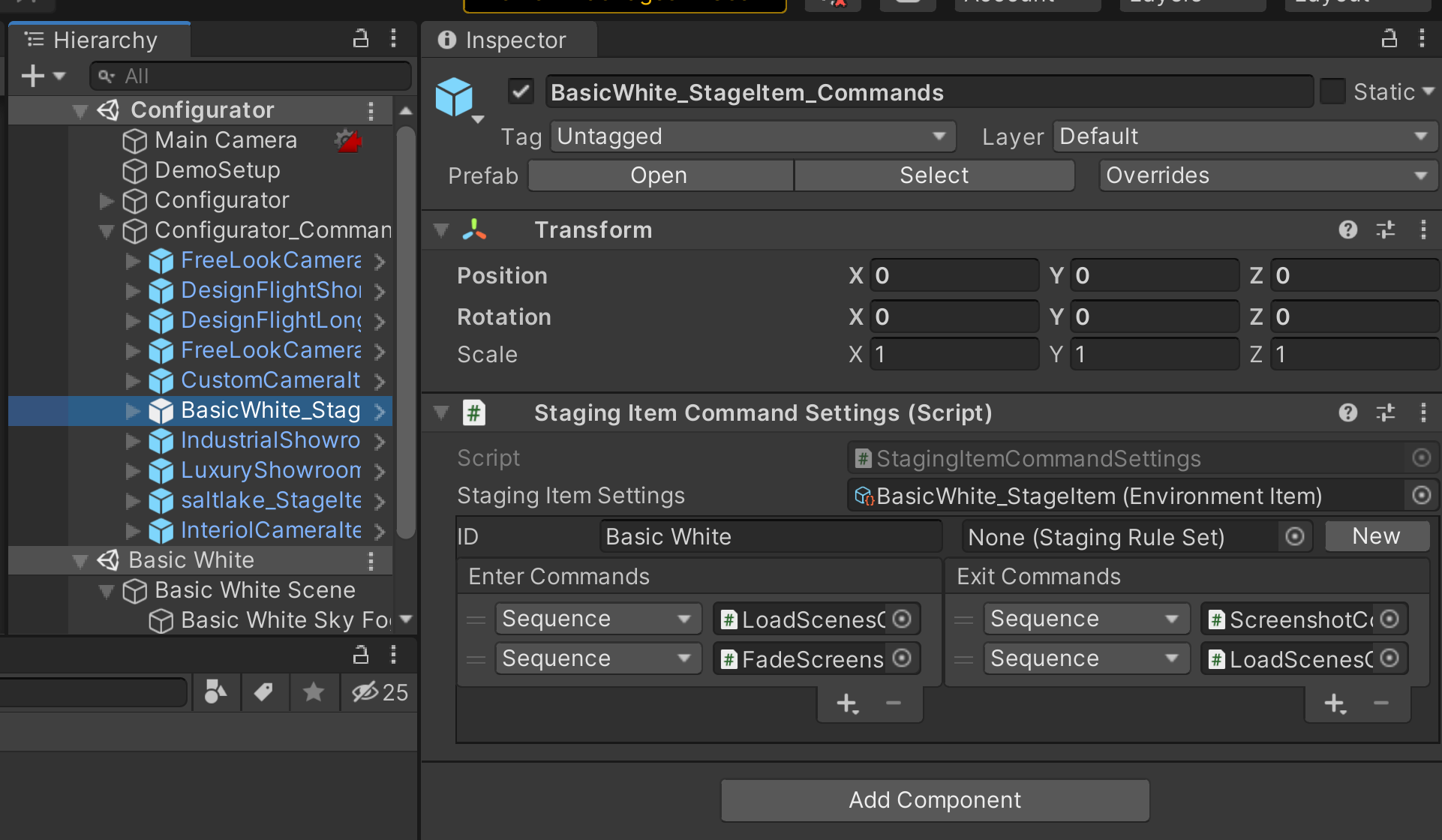Screen dimensions: 1442x840
Task: Click the Staging Item Settings object picker circle
Action: [1422, 495]
